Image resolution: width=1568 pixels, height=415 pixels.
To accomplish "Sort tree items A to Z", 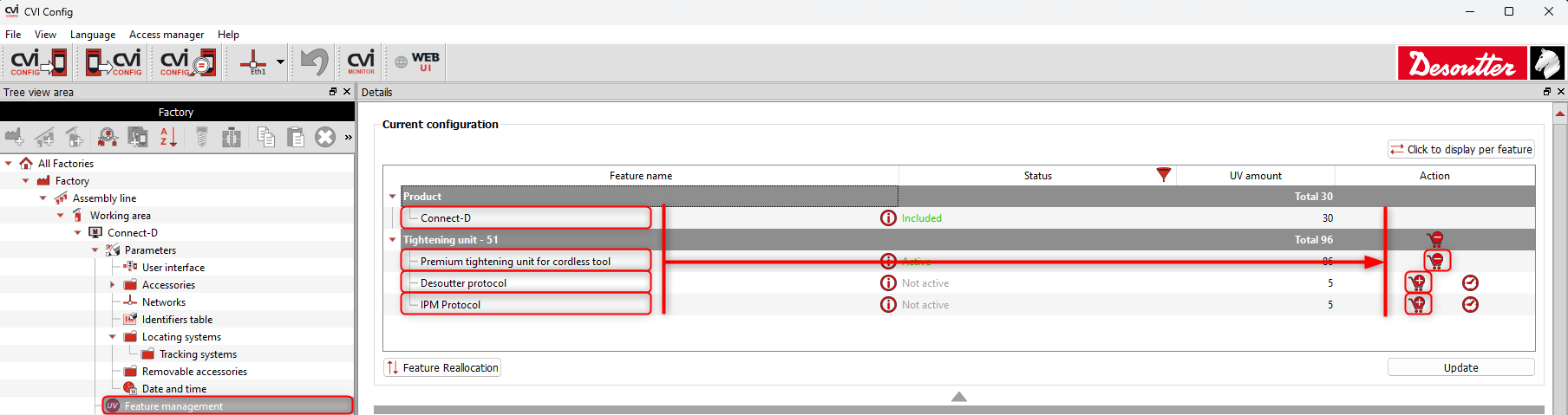I will click(x=168, y=137).
